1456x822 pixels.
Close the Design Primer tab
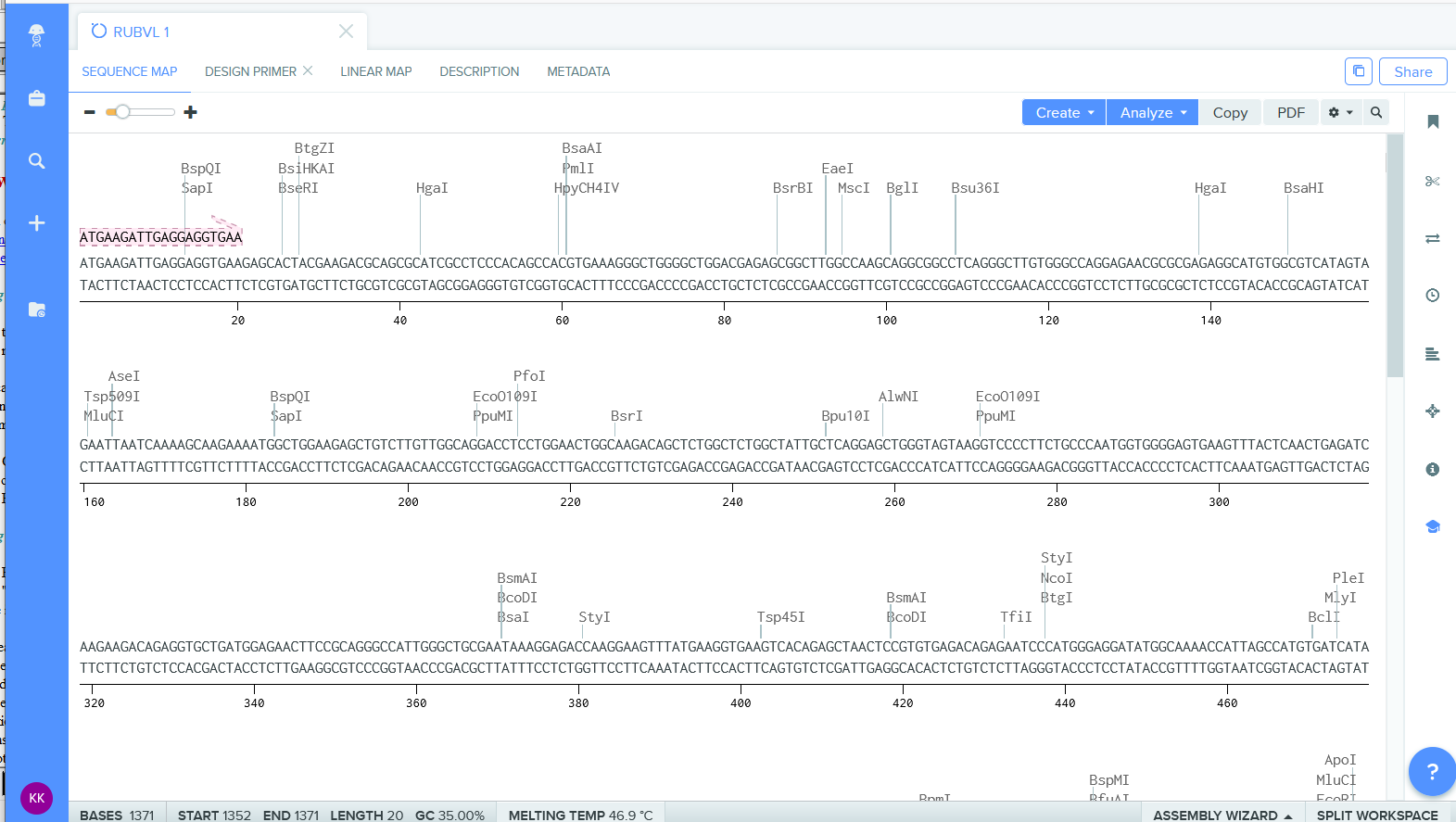pyautogui.click(x=308, y=70)
